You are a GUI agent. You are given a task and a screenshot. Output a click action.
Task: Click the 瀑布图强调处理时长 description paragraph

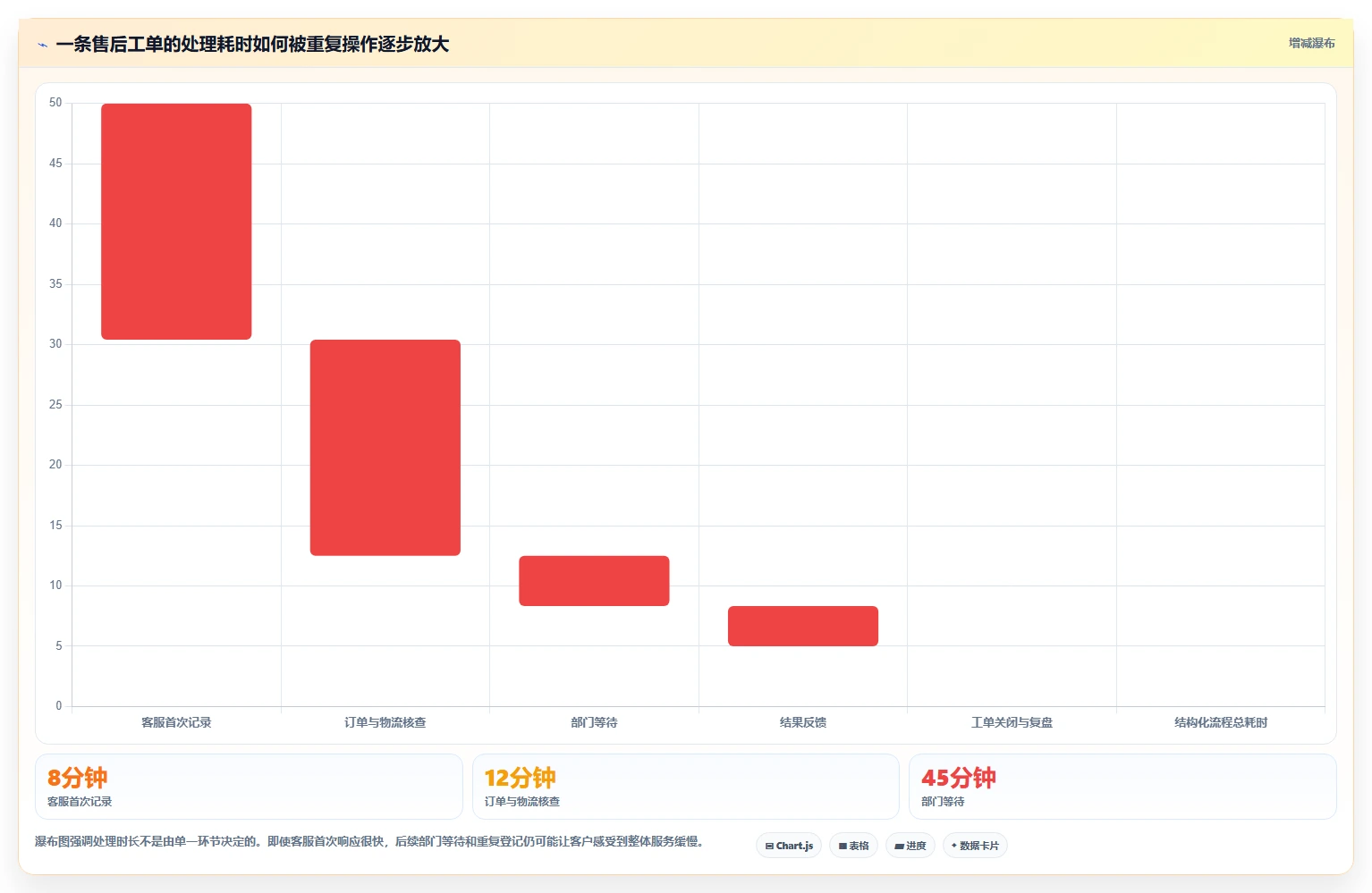point(369,841)
